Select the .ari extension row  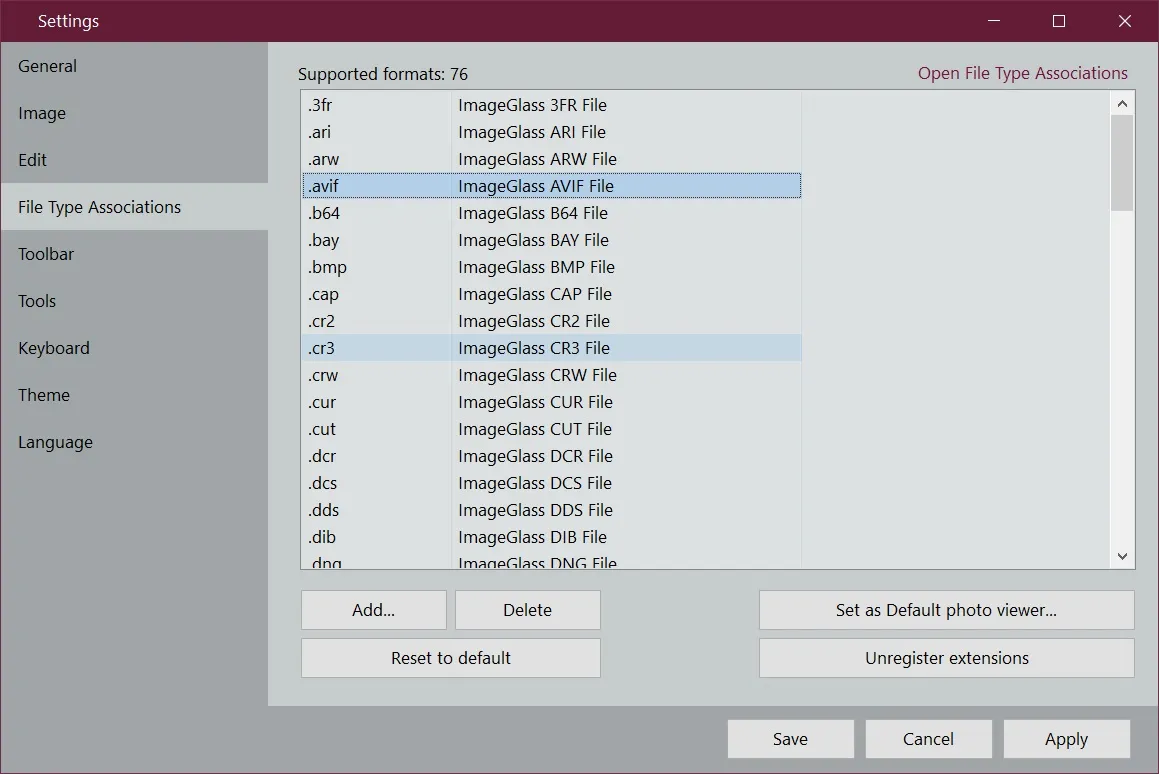pos(551,132)
